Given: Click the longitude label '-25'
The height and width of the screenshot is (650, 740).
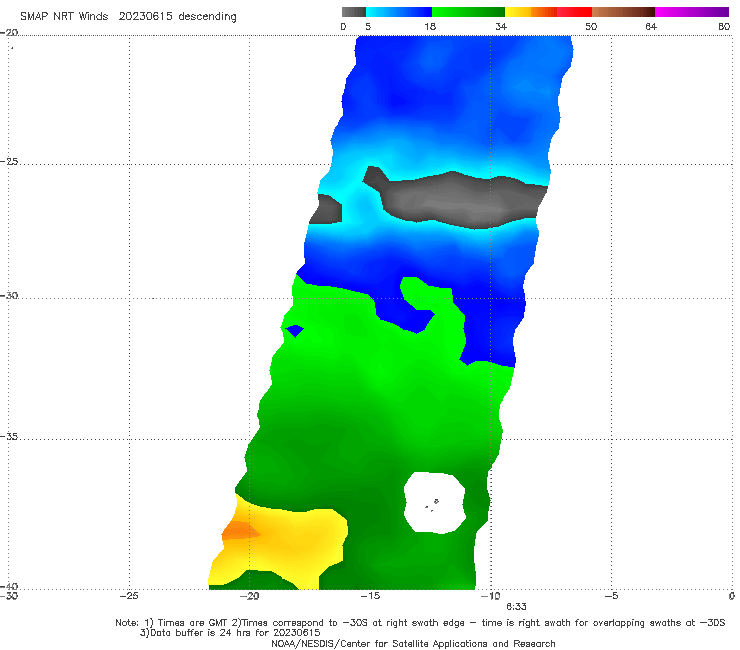Looking at the screenshot, I should pyautogui.click(x=129, y=596).
